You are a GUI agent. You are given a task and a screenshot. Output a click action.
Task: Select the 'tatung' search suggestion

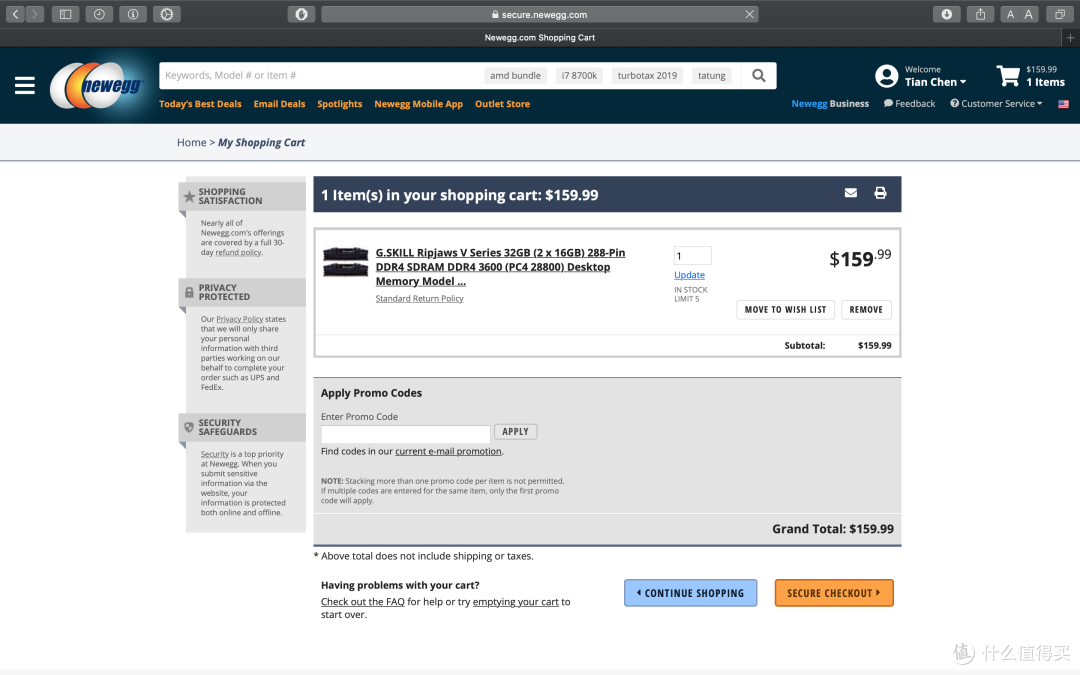click(712, 76)
